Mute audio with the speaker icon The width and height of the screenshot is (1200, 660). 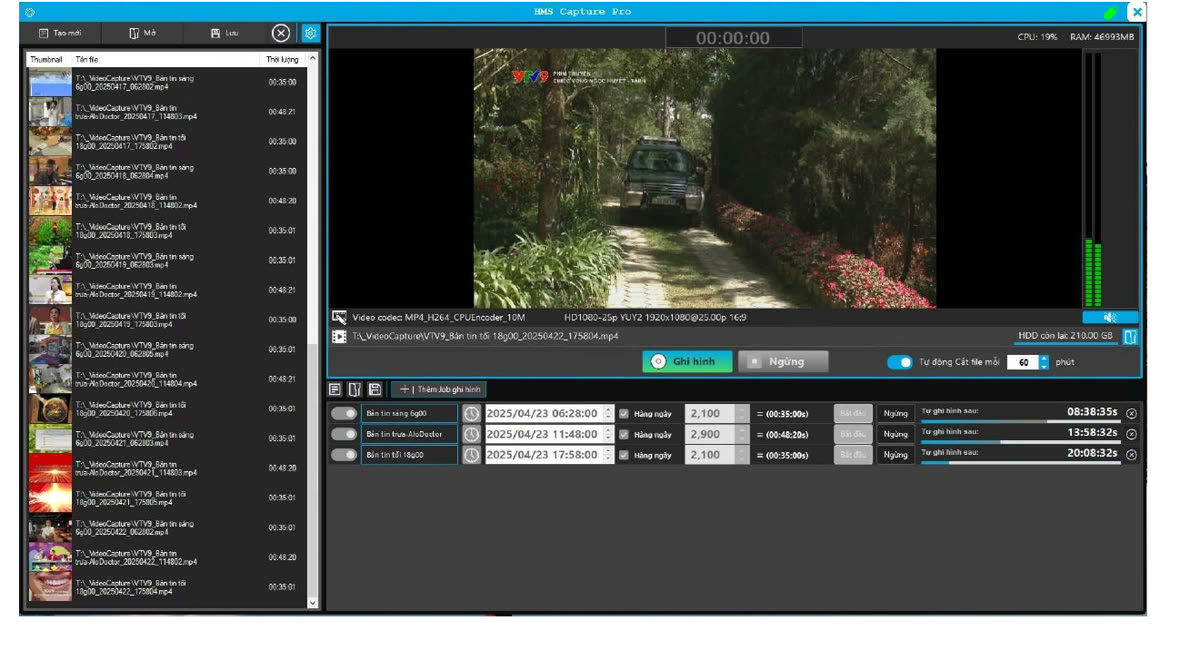coord(1110,317)
